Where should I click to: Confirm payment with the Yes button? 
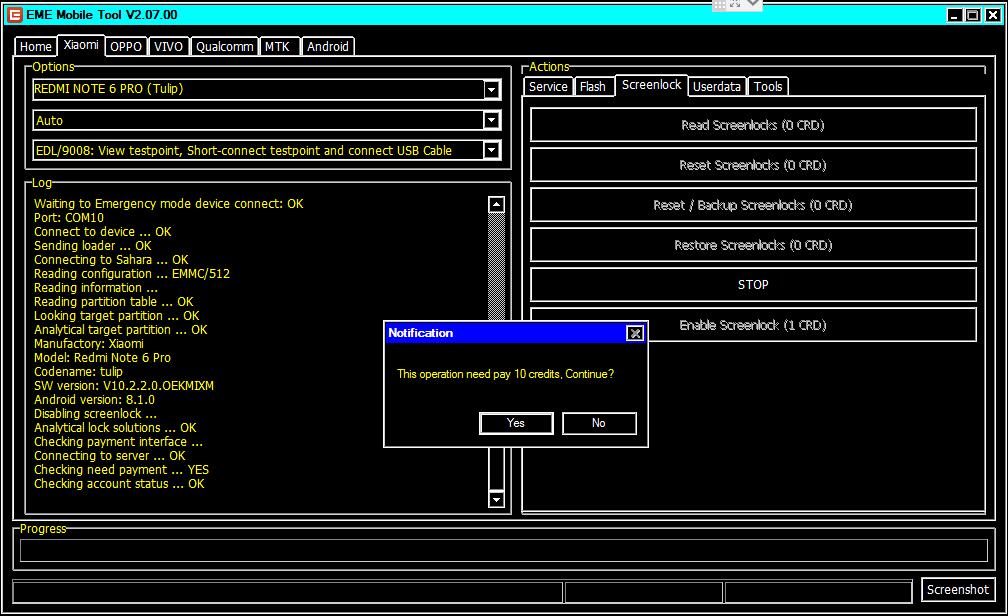point(516,423)
